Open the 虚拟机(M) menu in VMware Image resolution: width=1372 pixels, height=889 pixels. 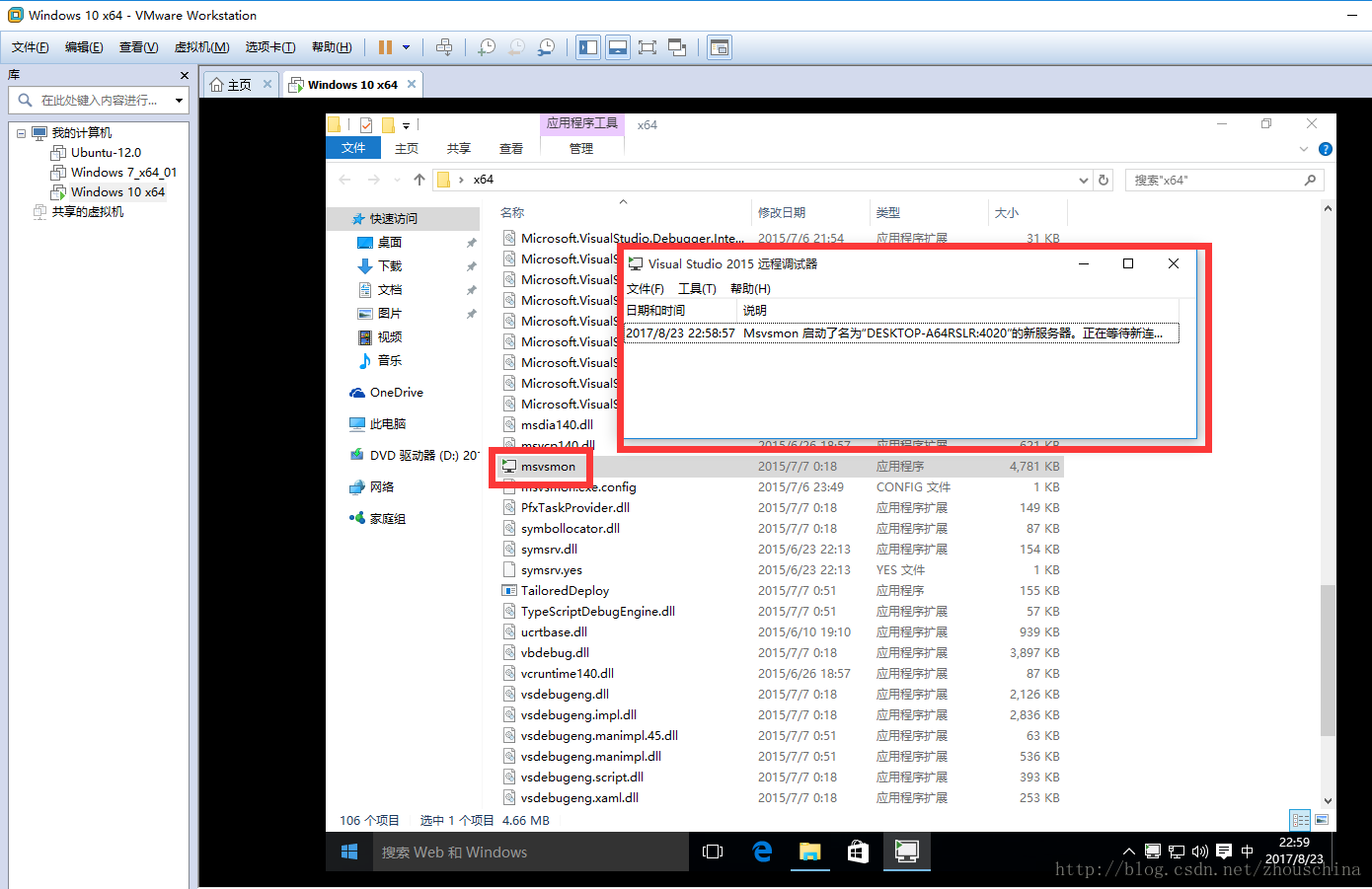coord(201,47)
